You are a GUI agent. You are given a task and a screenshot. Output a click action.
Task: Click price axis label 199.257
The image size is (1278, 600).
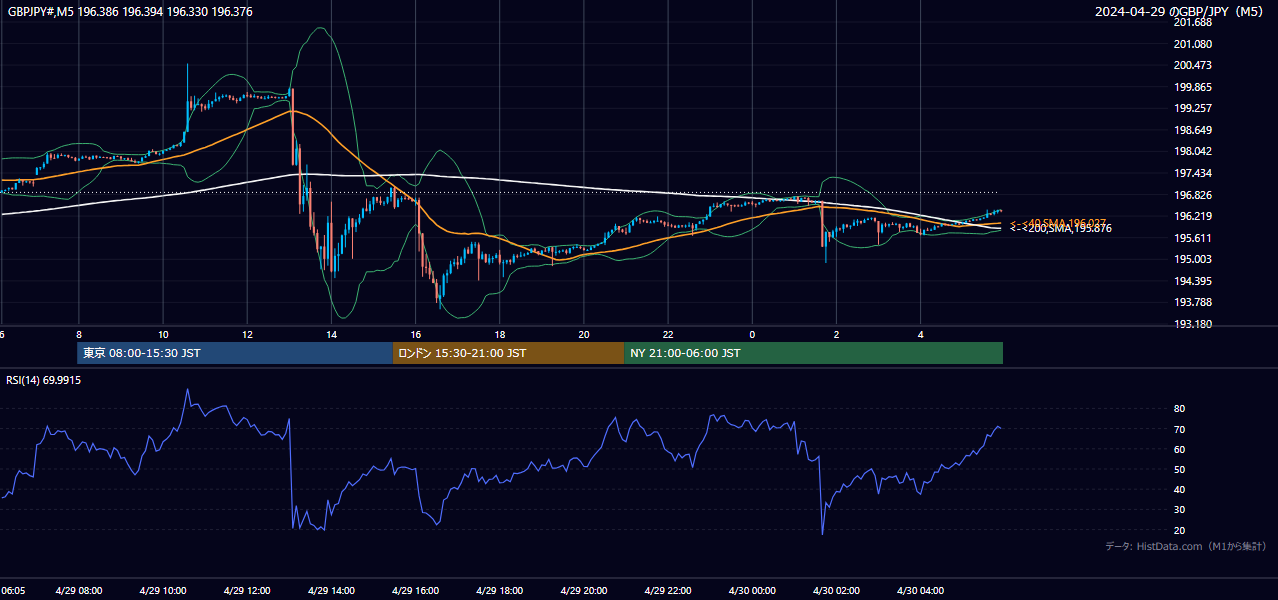click(x=1193, y=108)
